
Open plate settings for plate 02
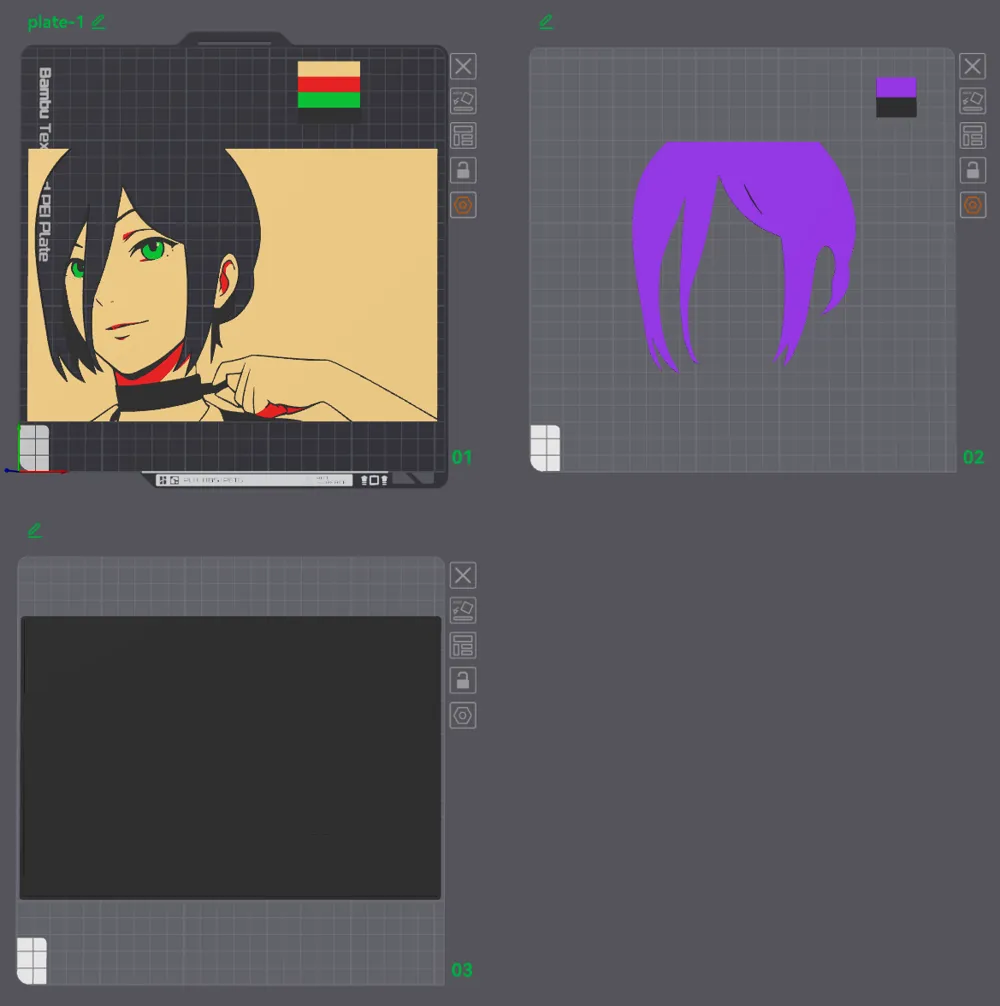pyautogui.click(x=973, y=205)
